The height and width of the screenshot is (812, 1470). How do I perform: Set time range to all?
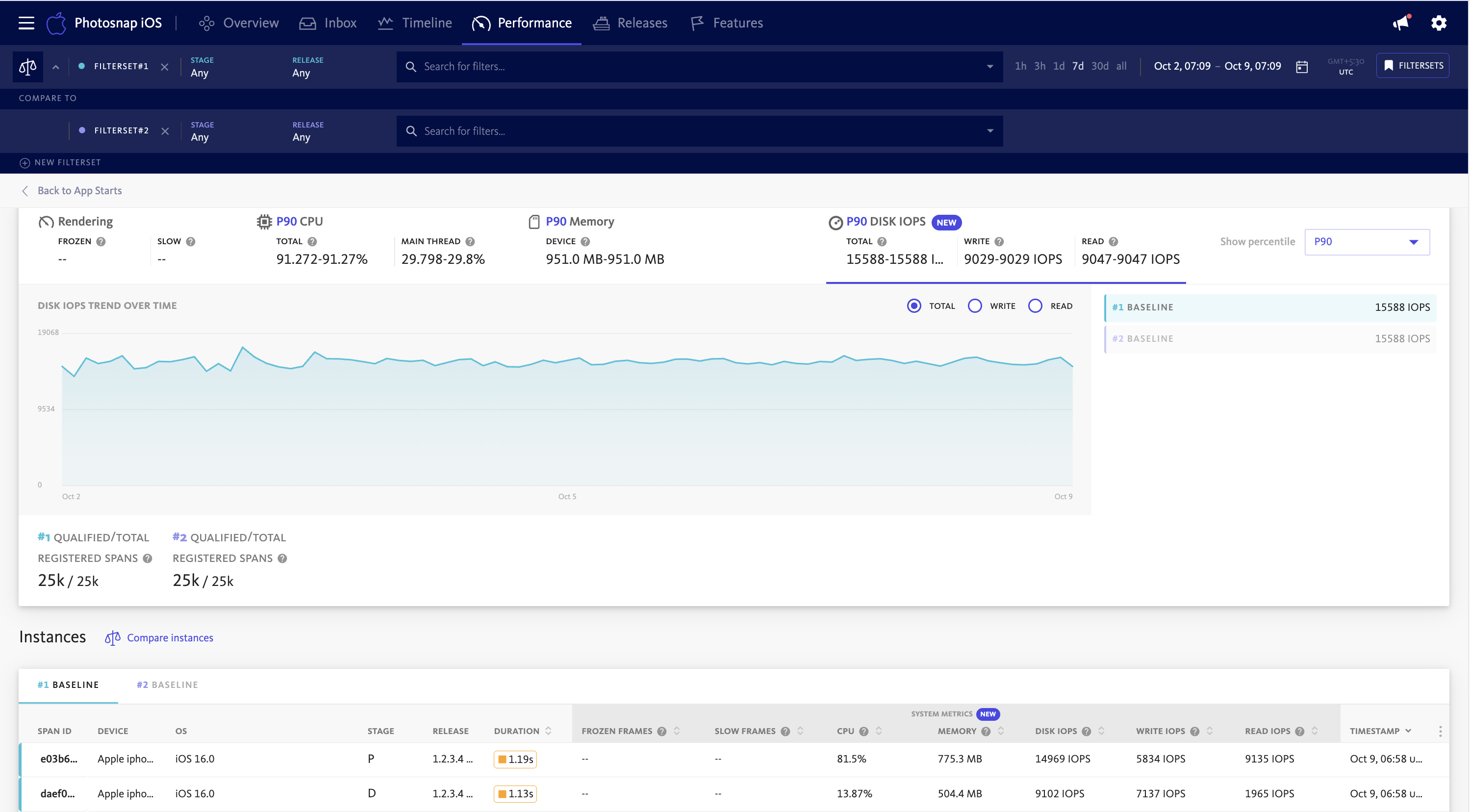tap(1121, 66)
